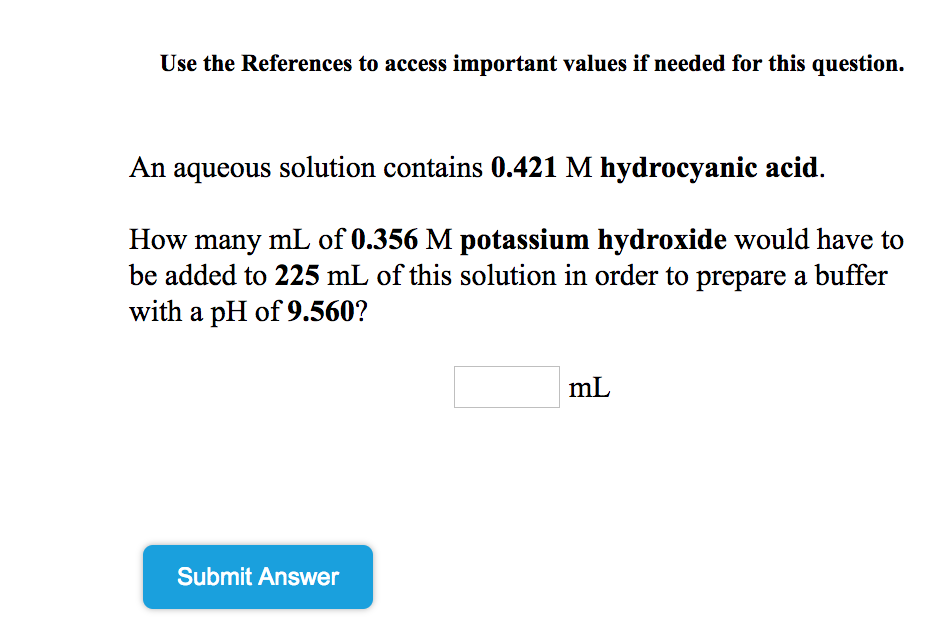
Task: Click the mL unit label beside the box
Action: click(589, 387)
